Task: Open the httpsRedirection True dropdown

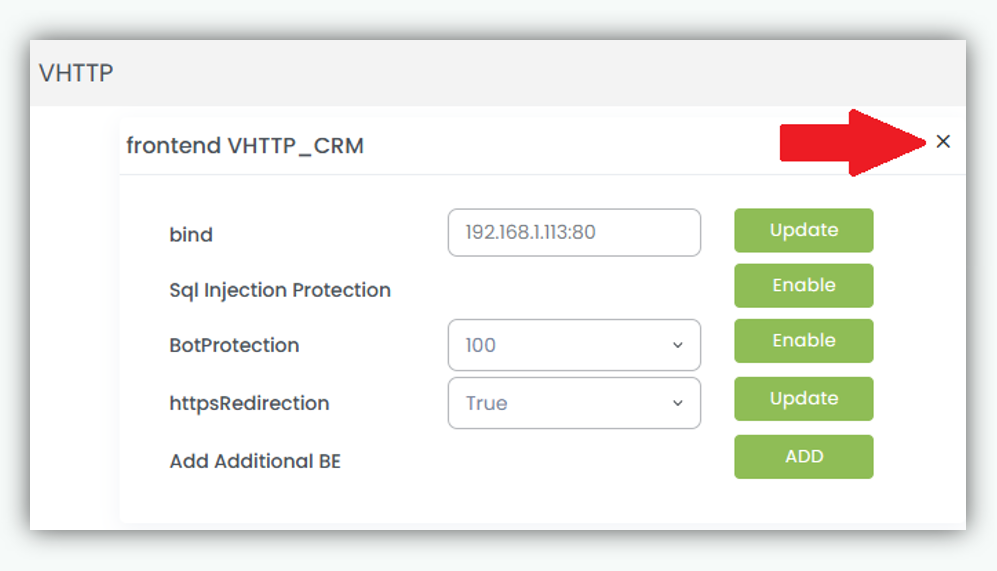Action: coord(574,403)
